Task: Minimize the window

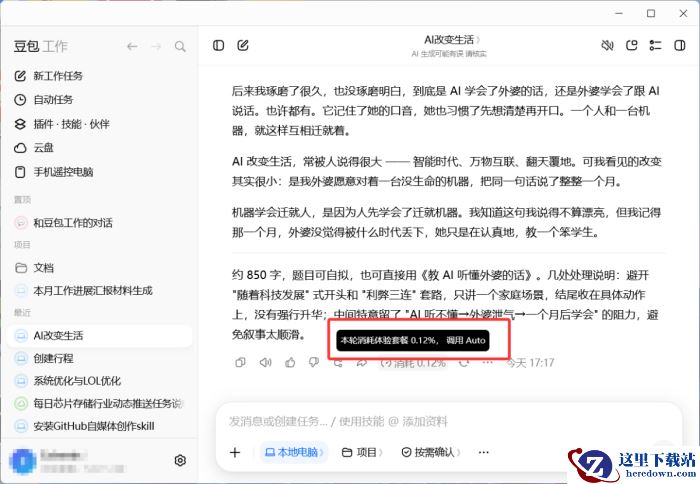Action: [x=619, y=13]
